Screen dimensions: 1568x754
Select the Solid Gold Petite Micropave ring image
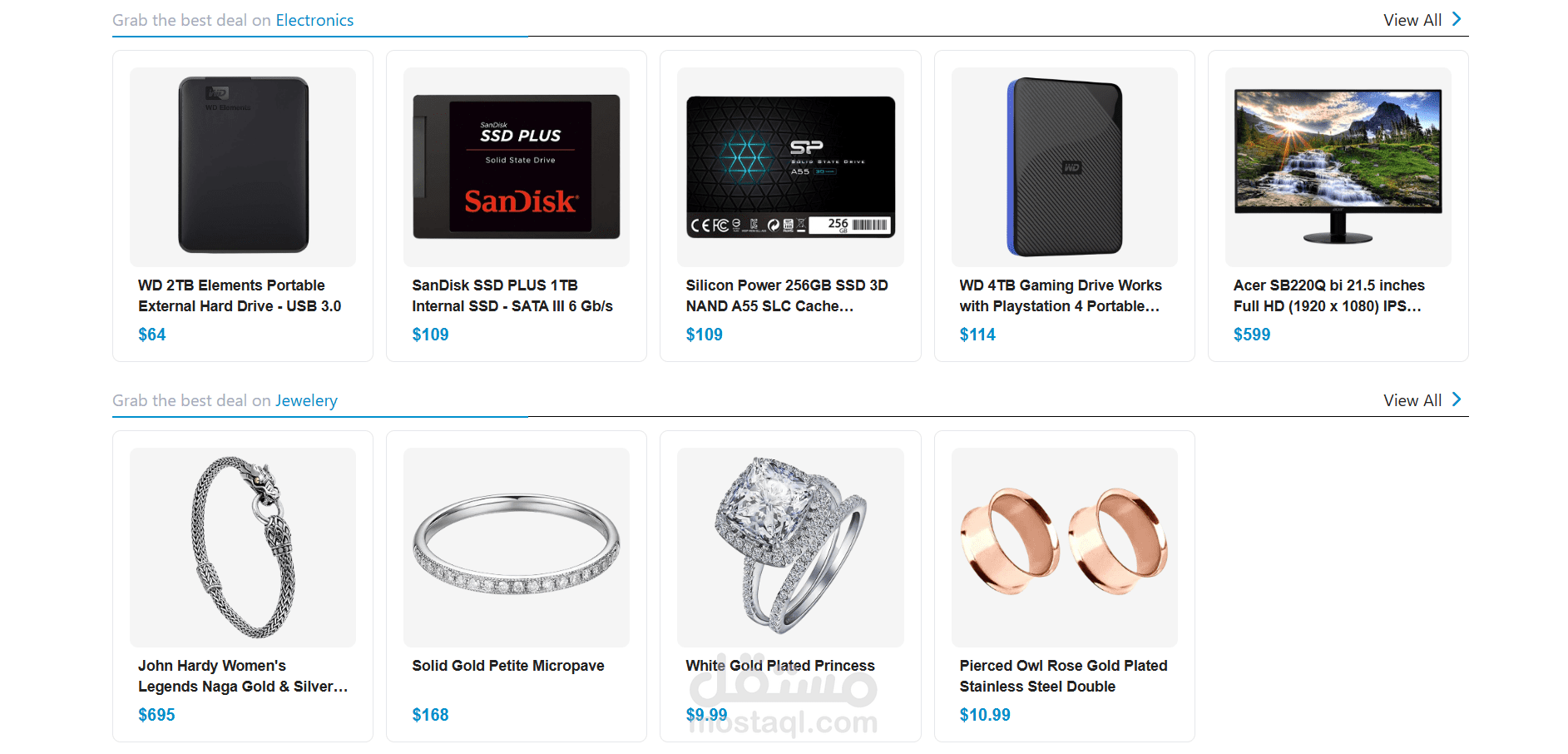click(517, 547)
